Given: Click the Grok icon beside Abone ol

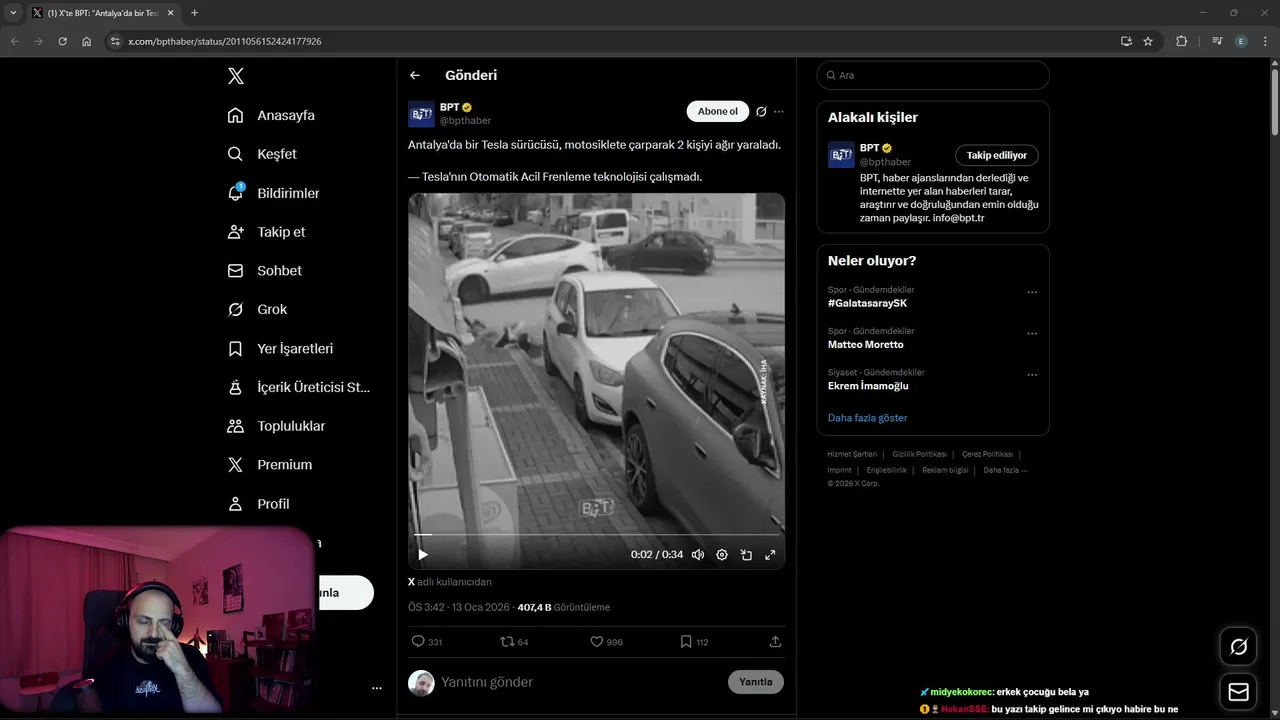Looking at the screenshot, I should coord(761,112).
